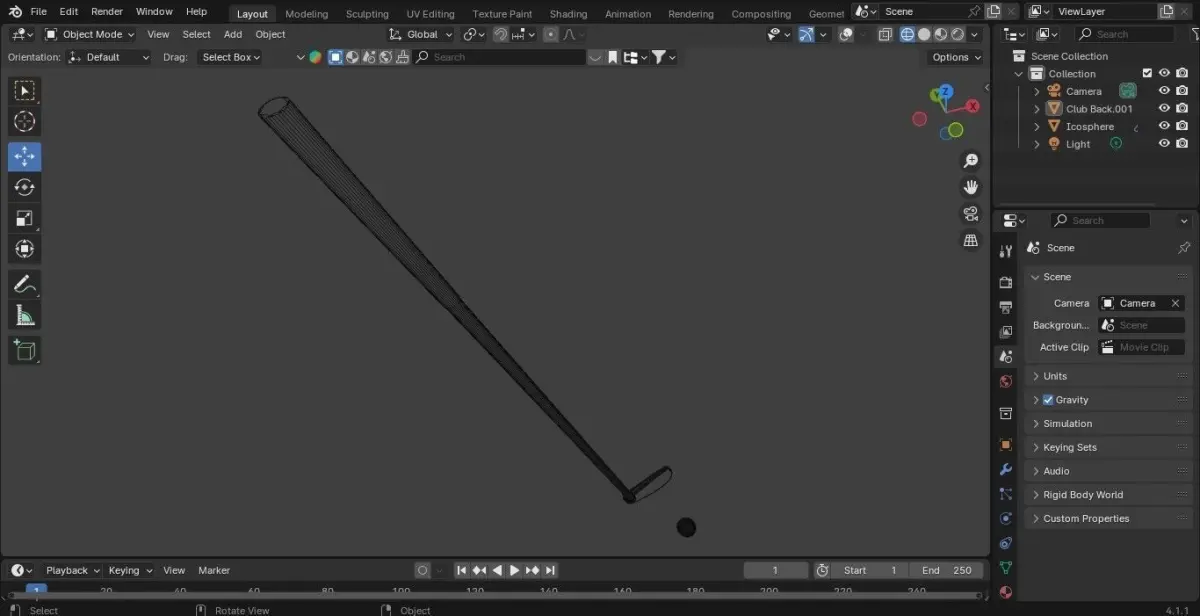Viewport: 1200px width, 616px height.
Task: Click the Options button
Action: [955, 57]
